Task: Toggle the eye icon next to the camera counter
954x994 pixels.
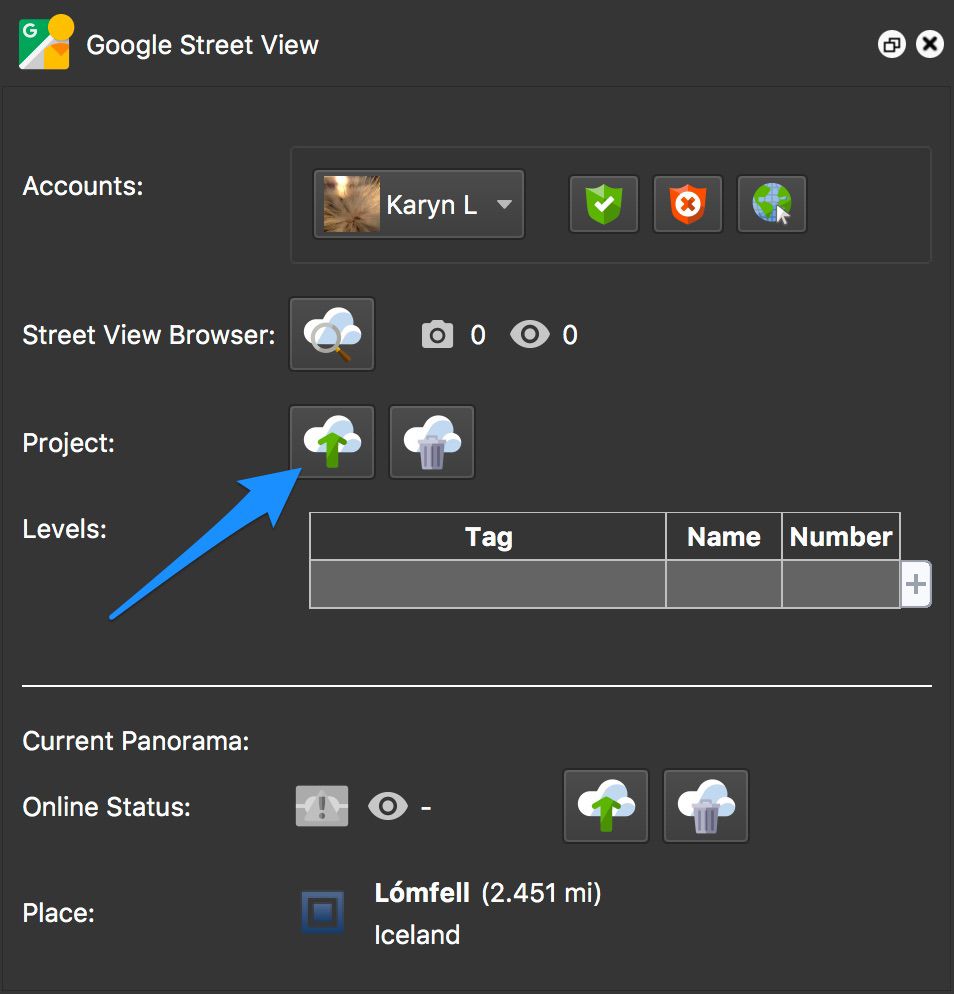Action: tap(530, 334)
